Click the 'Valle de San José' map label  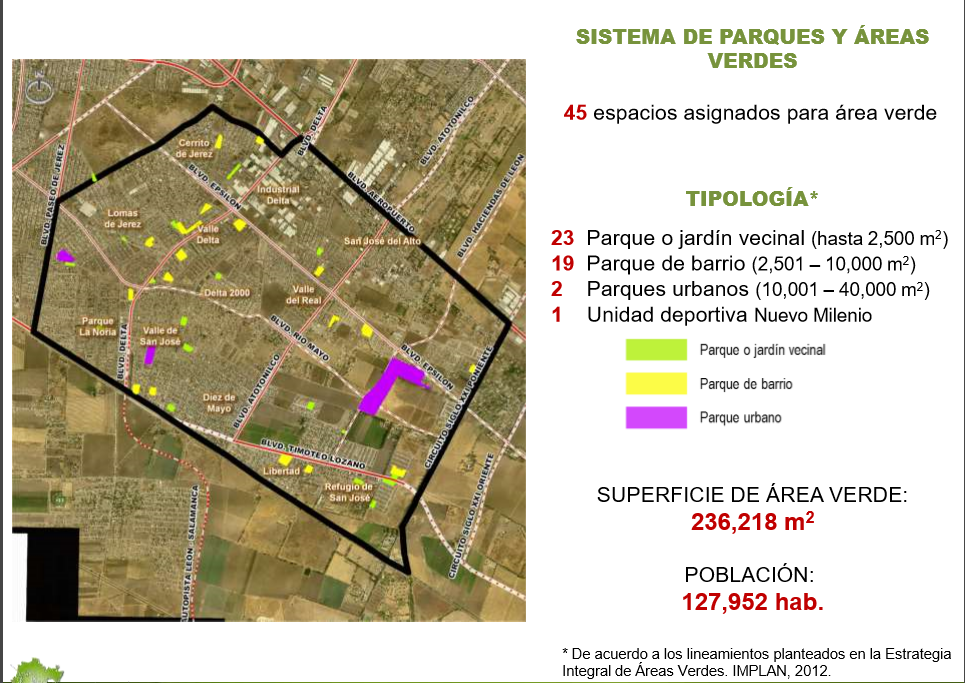click(160, 336)
